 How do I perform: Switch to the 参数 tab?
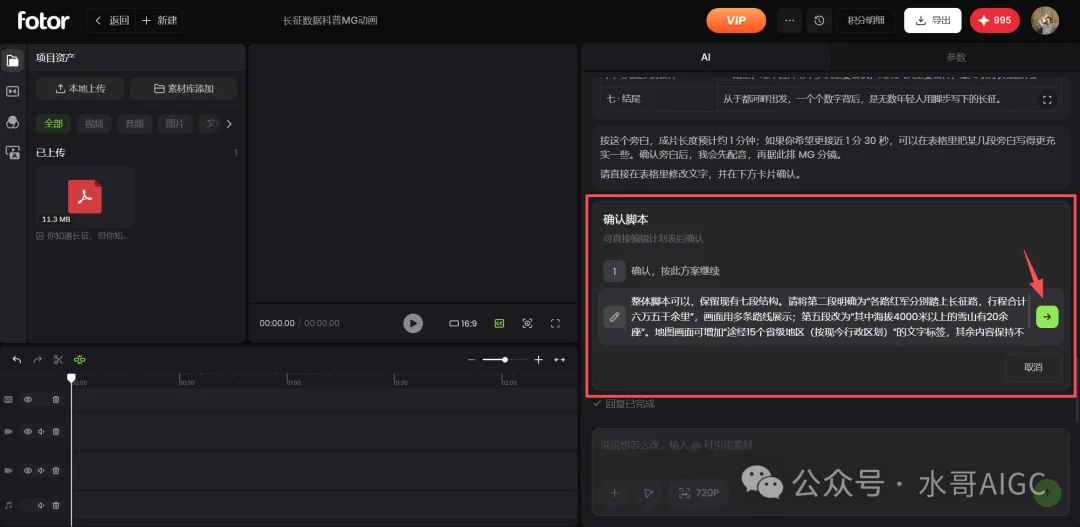coord(956,58)
